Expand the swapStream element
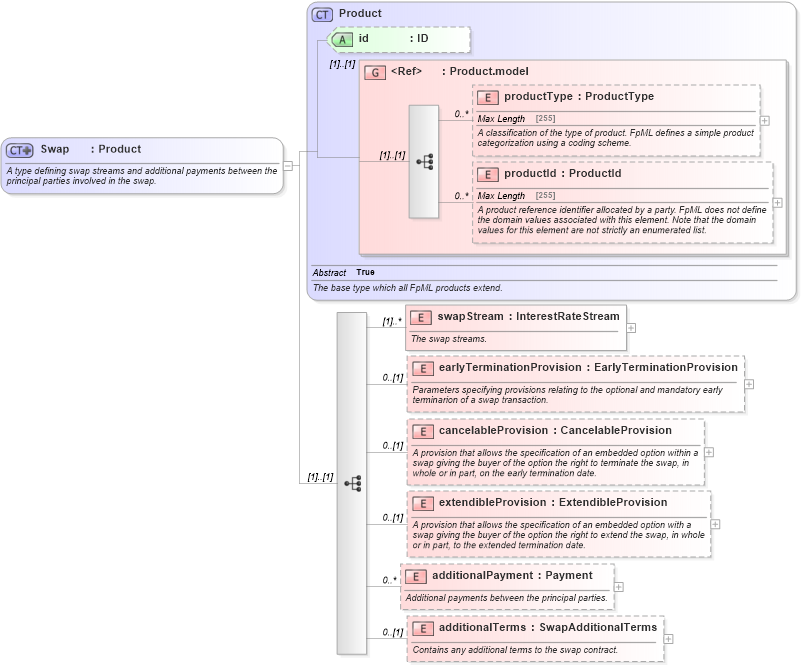801x667 pixels. (x=631, y=328)
